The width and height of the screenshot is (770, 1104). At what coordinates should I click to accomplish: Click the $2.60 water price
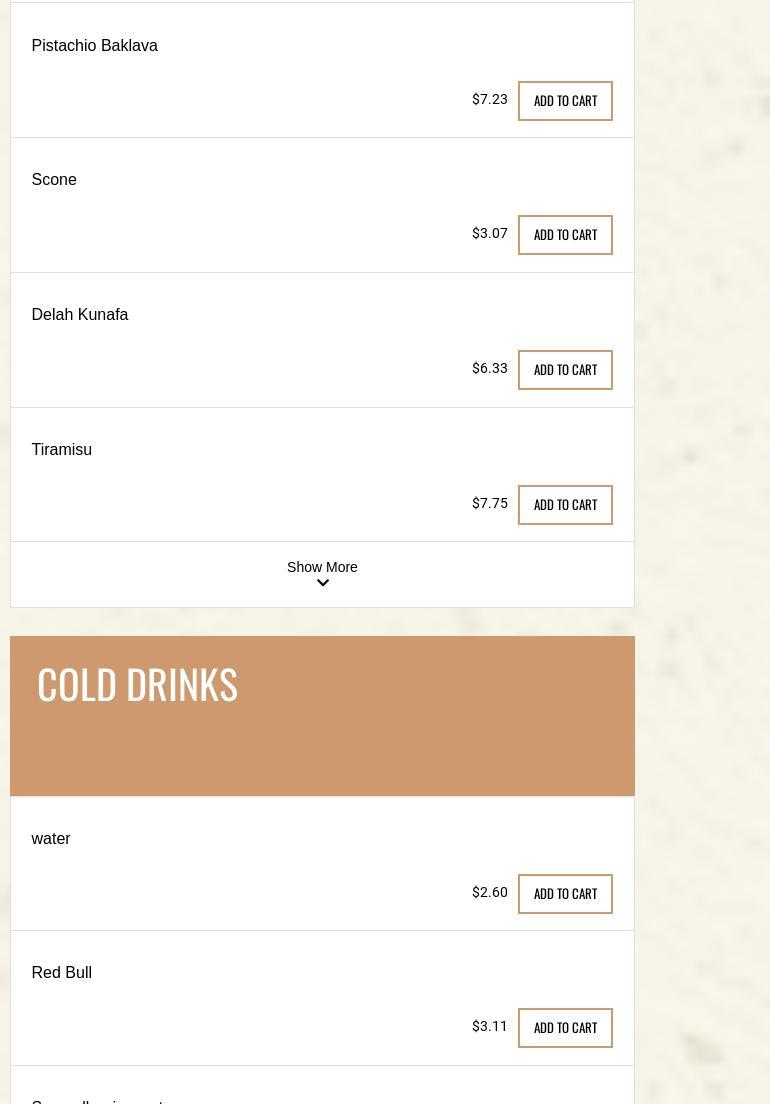[490, 893]
